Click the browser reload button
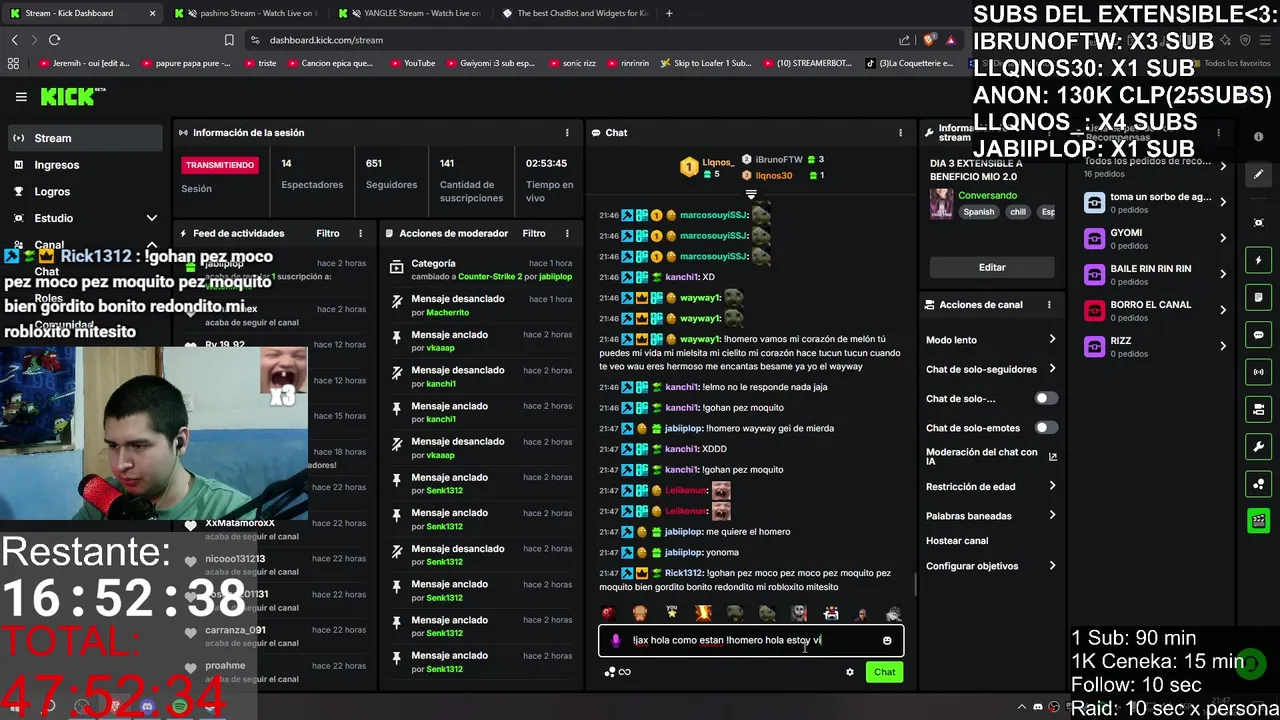Screen dimensions: 1280x720 (x=54, y=40)
